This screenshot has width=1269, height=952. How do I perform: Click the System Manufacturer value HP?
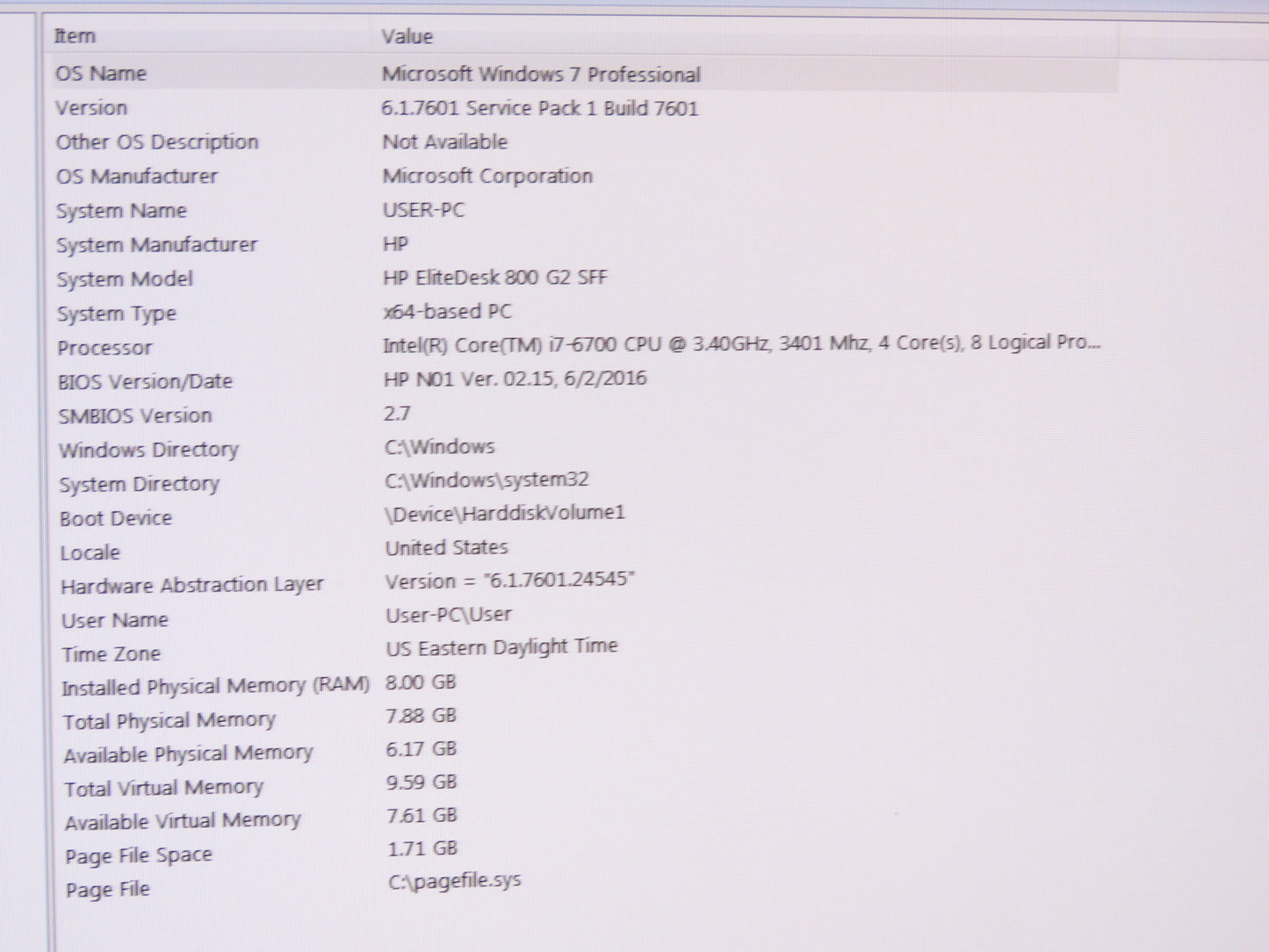point(395,243)
